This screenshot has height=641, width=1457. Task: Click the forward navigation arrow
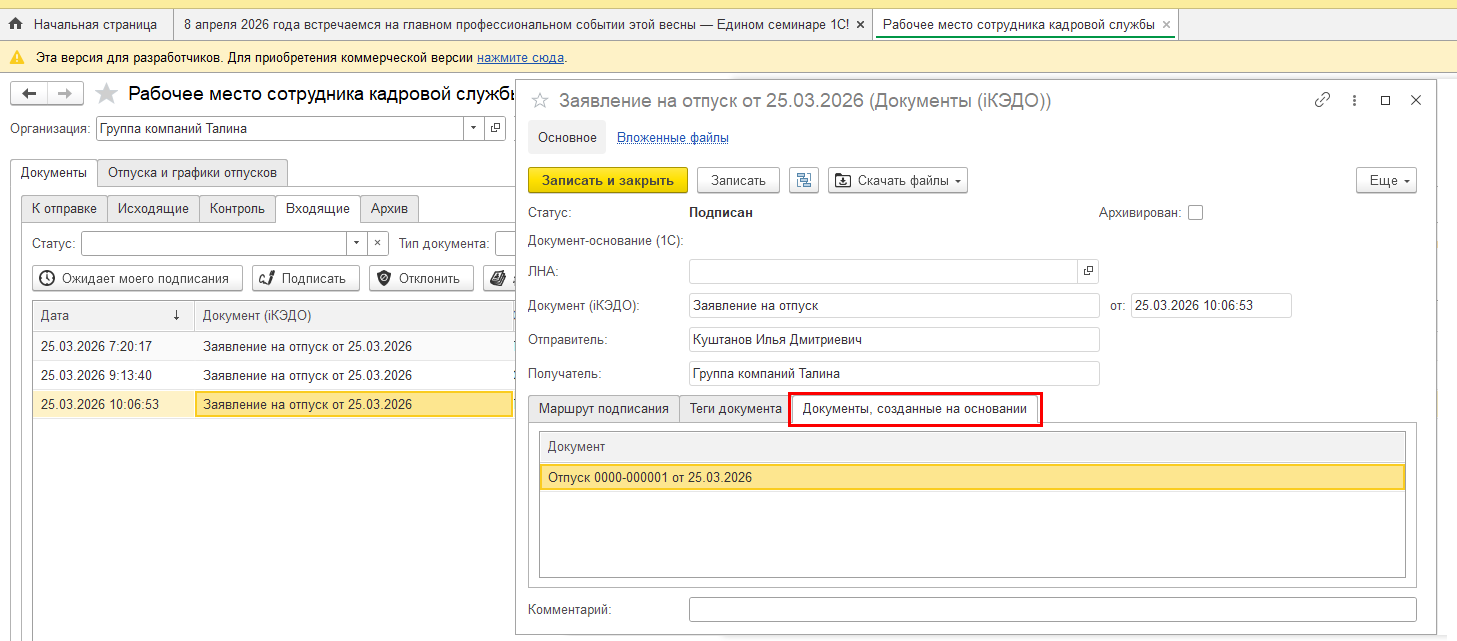(65, 94)
